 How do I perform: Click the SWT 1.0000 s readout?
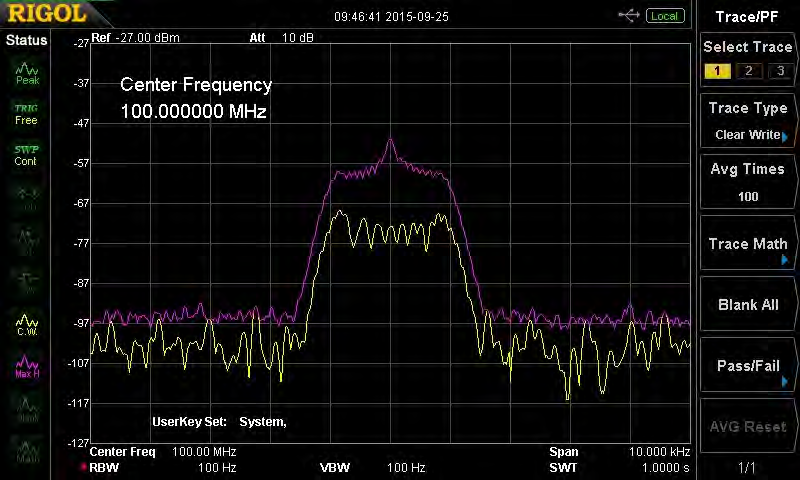tap(619, 468)
